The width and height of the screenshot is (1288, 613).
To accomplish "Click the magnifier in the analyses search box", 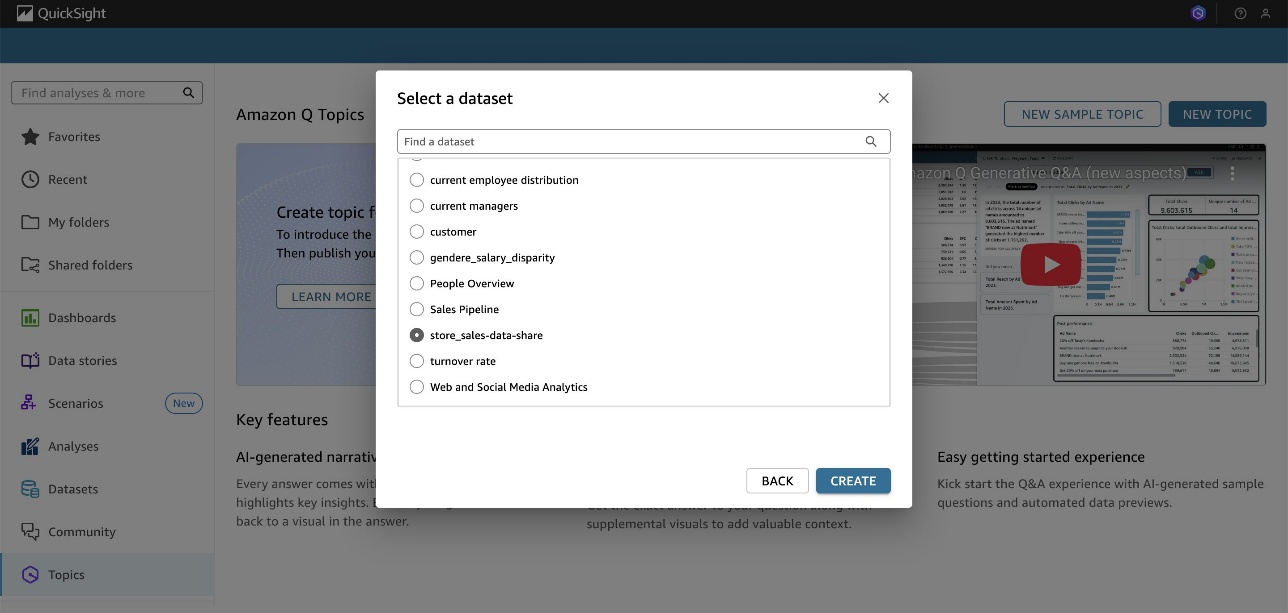I will point(189,93).
